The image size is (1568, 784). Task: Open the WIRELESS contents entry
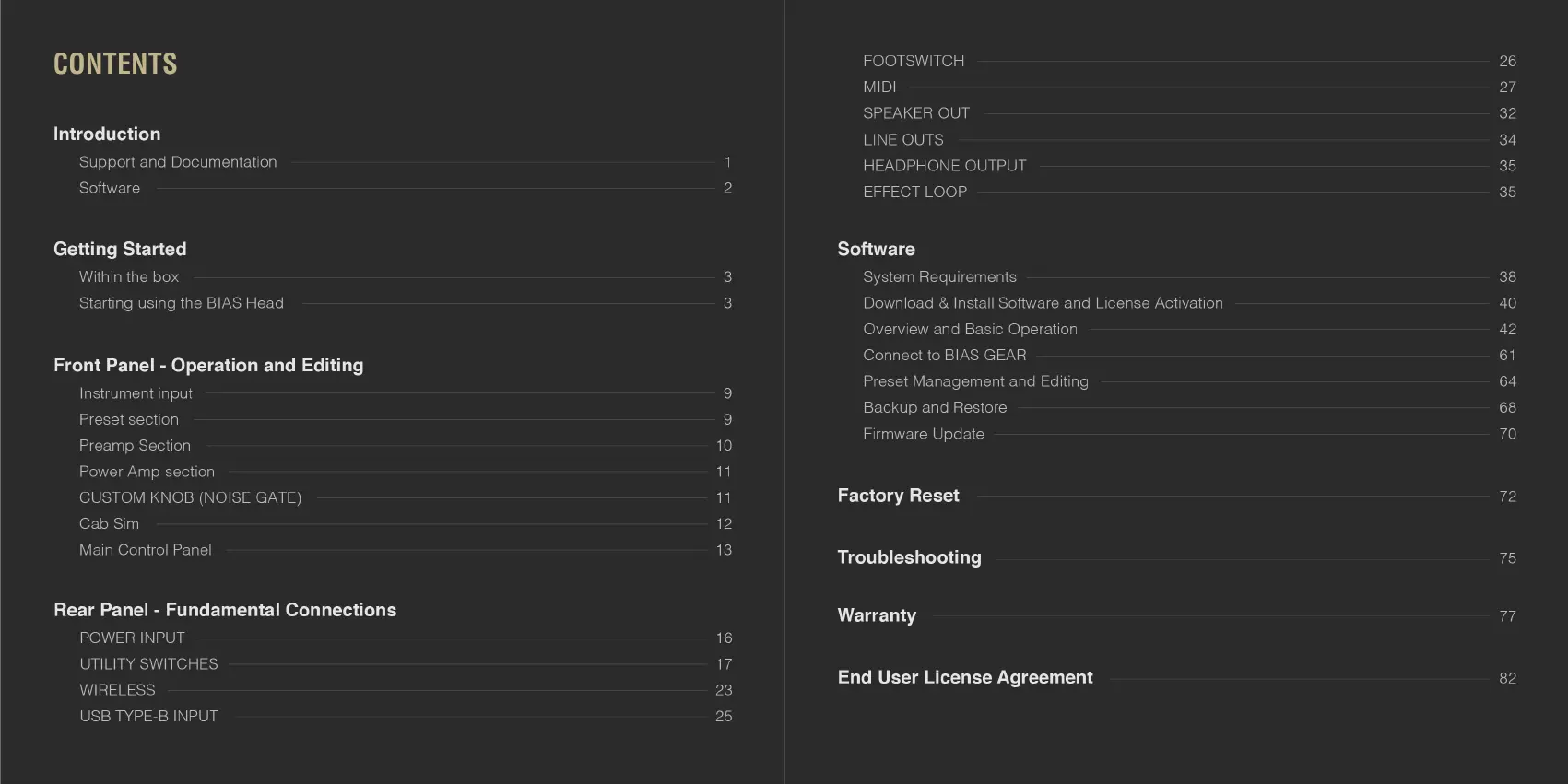(x=117, y=690)
